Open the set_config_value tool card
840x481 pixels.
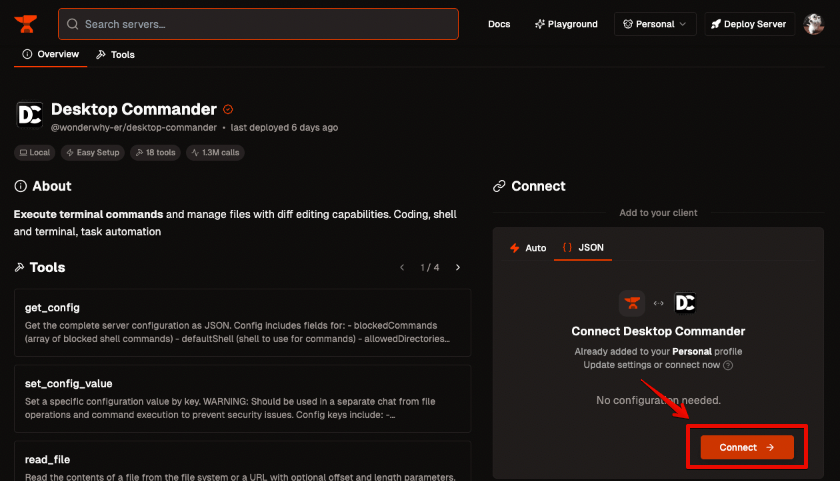[x=243, y=399]
